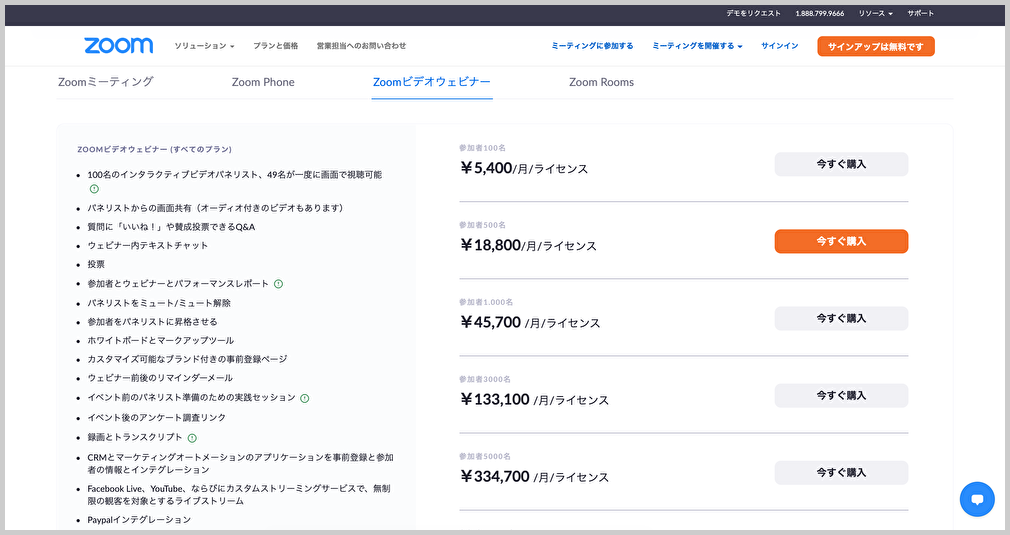Click info icon beside 録画とトランスクリプト
Viewport: 1010px width, 535px height.
coord(192,438)
